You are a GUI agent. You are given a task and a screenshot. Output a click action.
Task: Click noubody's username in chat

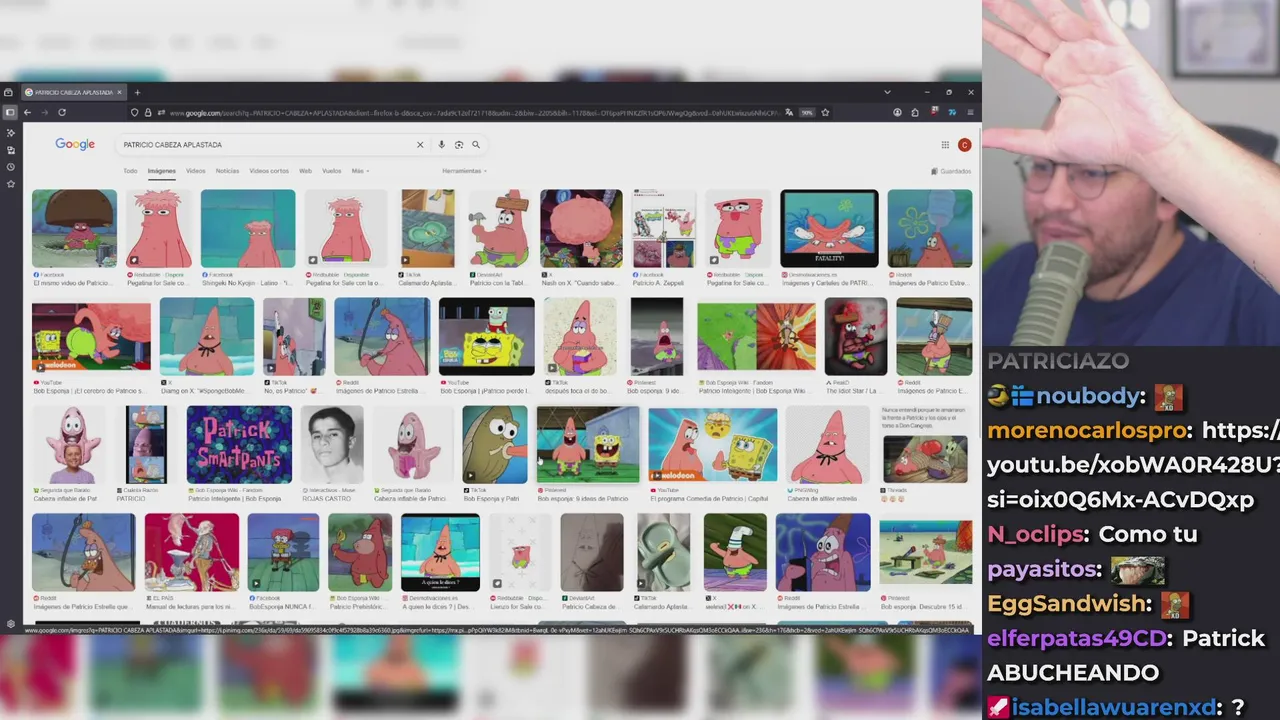(1090, 396)
